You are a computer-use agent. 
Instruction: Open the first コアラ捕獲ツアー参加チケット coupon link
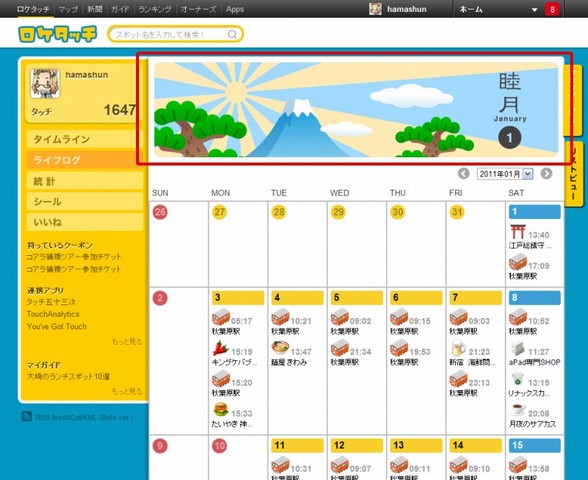point(74,257)
